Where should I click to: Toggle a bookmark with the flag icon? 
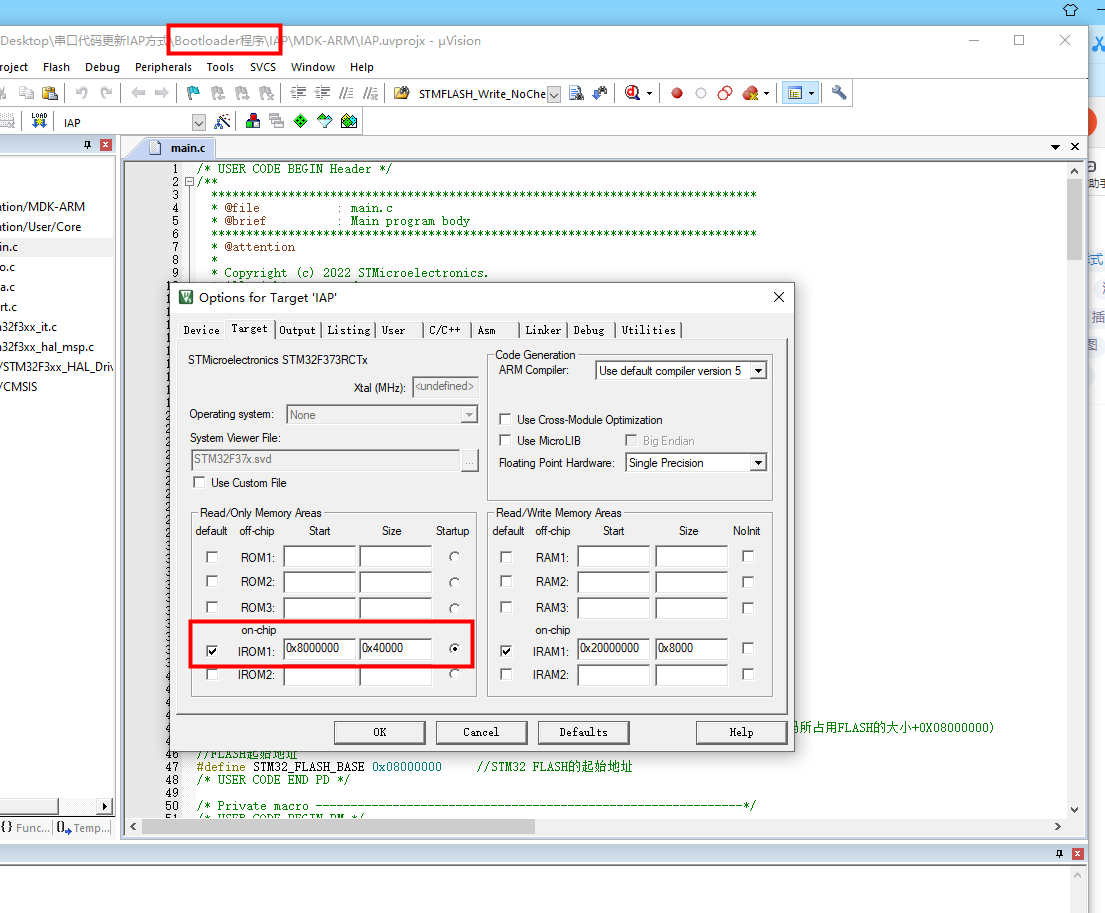point(193,91)
